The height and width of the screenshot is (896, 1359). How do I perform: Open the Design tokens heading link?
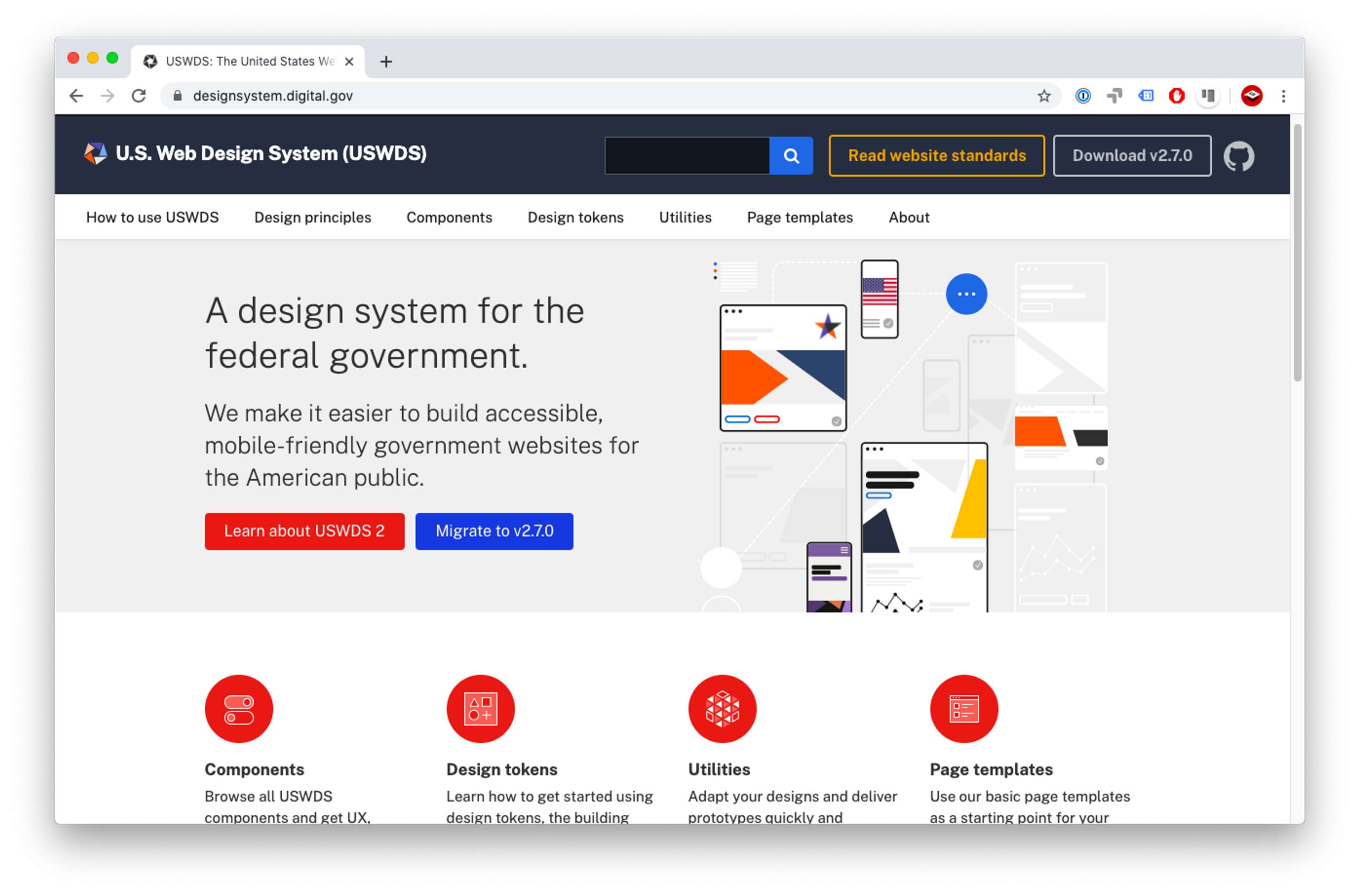(502, 769)
